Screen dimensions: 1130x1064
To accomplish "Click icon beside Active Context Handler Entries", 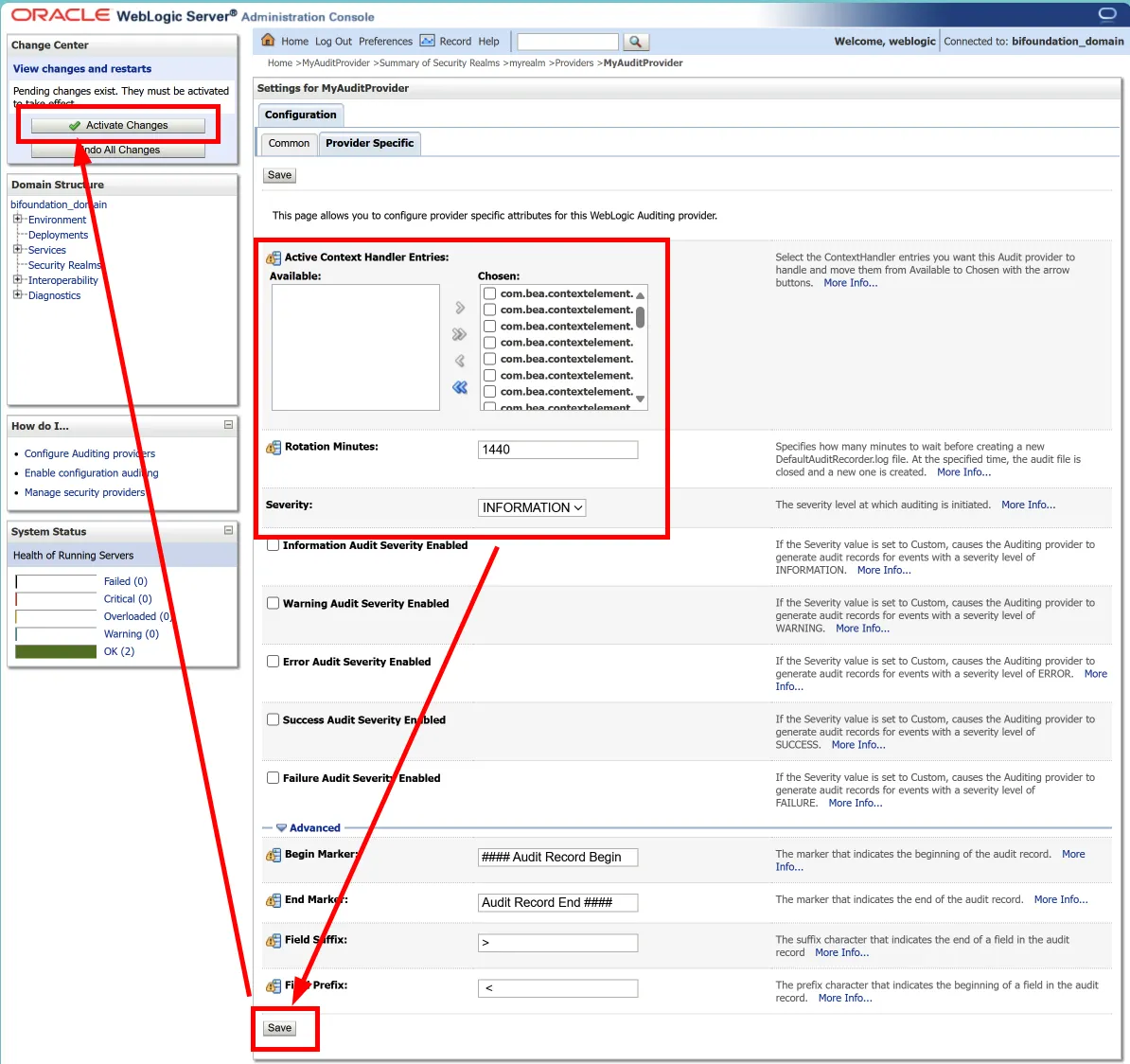I will coord(274,258).
